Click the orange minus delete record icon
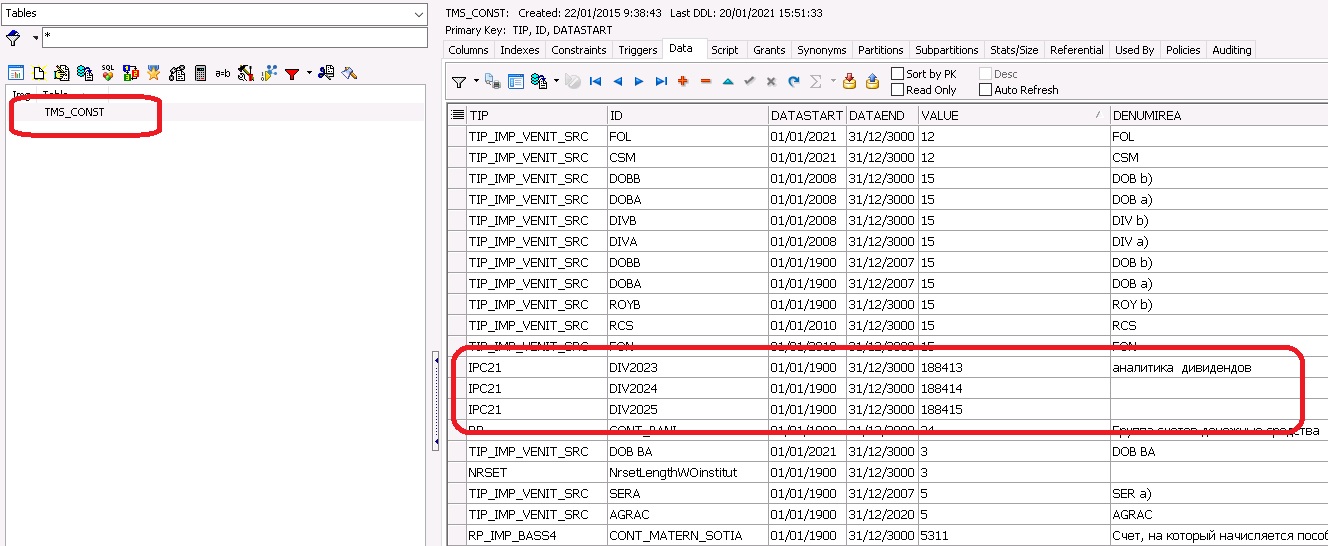1328x546 pixels. (x=705, y=82)
